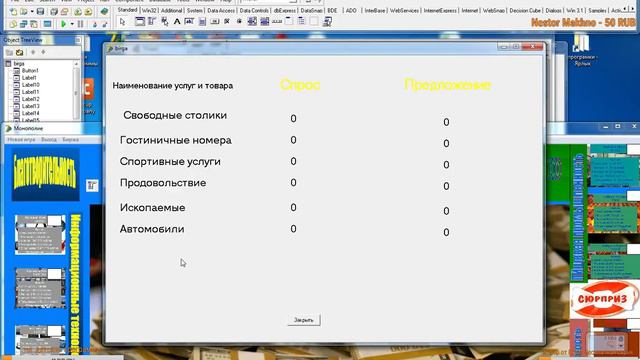Open the Decision Cube palette tab
The image size is (640, 360).
pyautogui.click(x=525, y=10)
